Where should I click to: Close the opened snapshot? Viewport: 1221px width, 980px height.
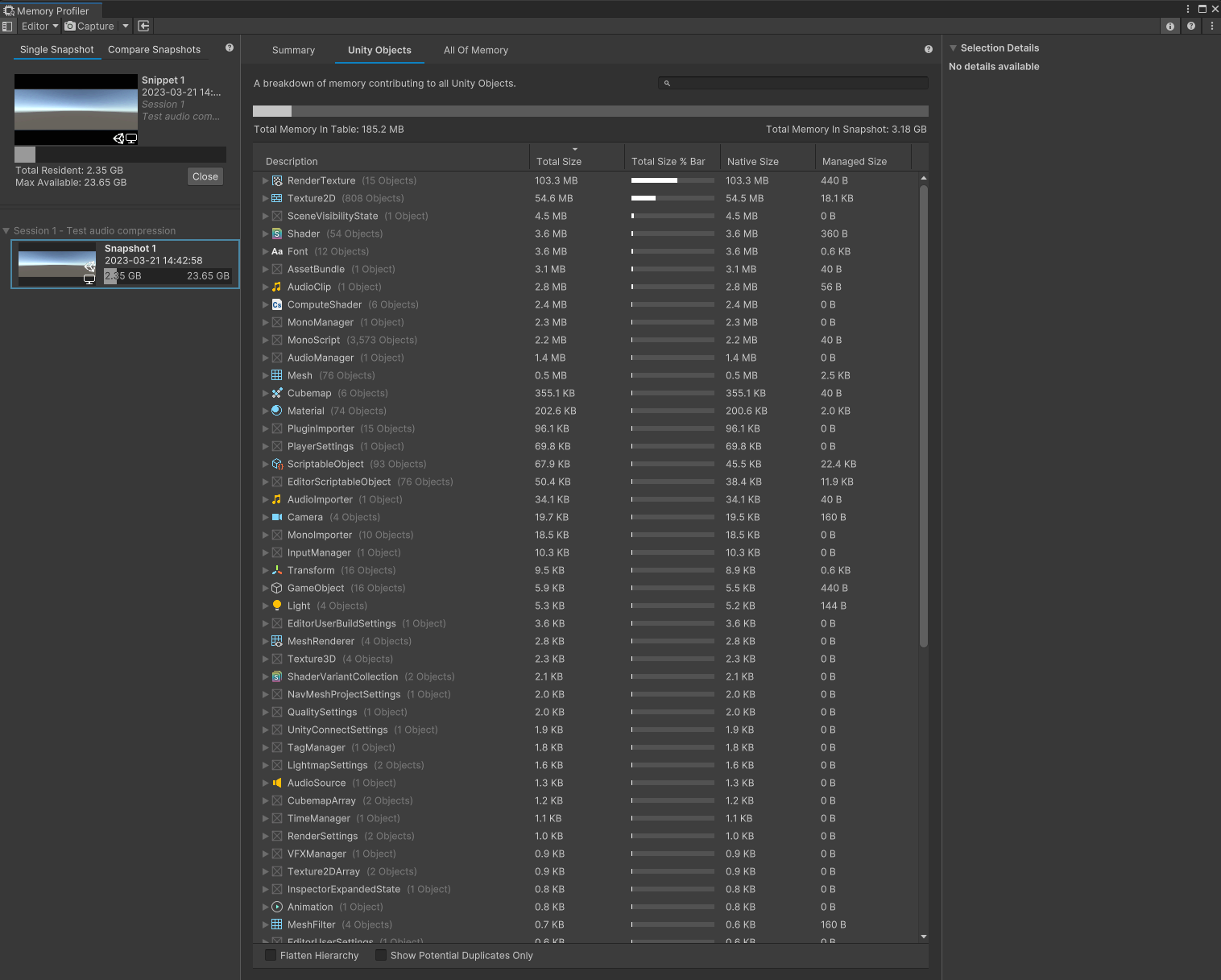205,177
